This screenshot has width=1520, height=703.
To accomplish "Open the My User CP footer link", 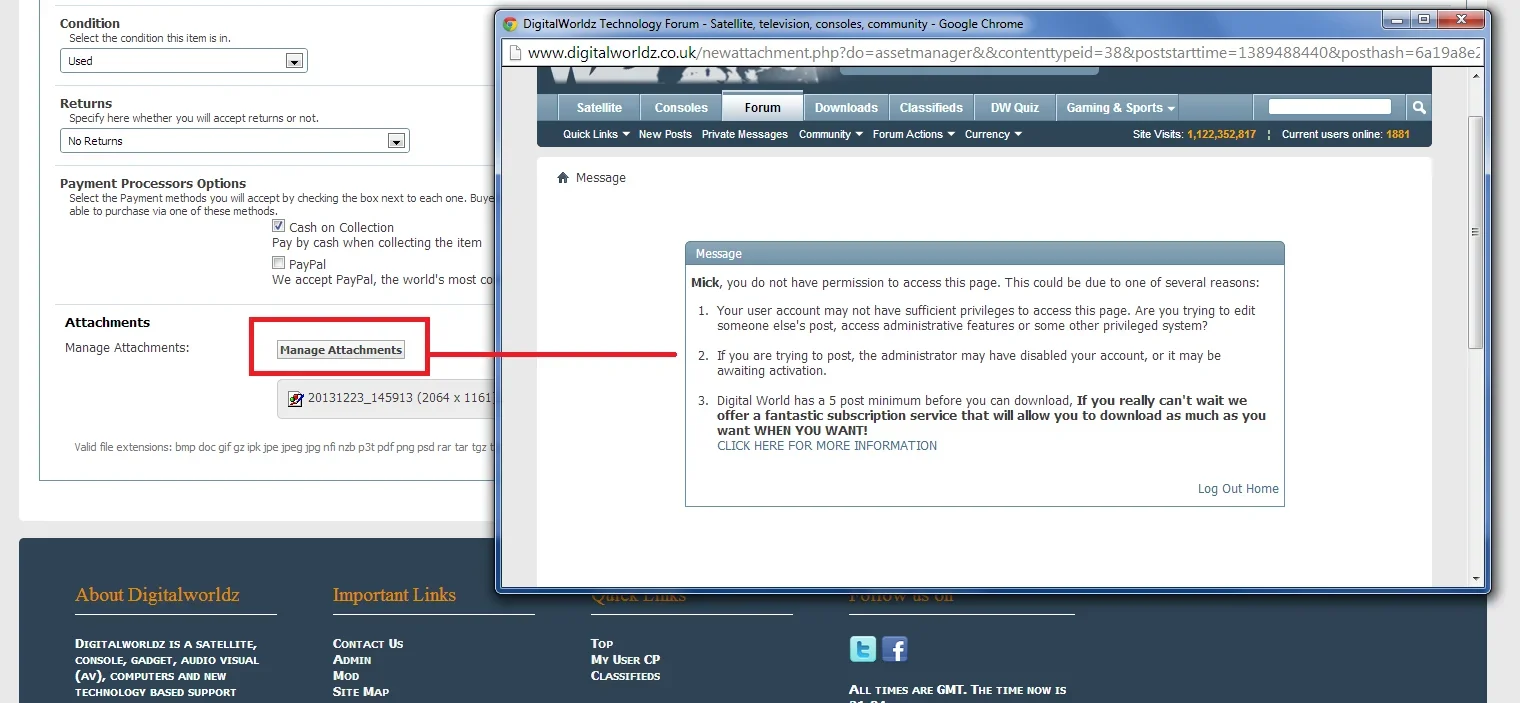I will (x=626, y=660).
